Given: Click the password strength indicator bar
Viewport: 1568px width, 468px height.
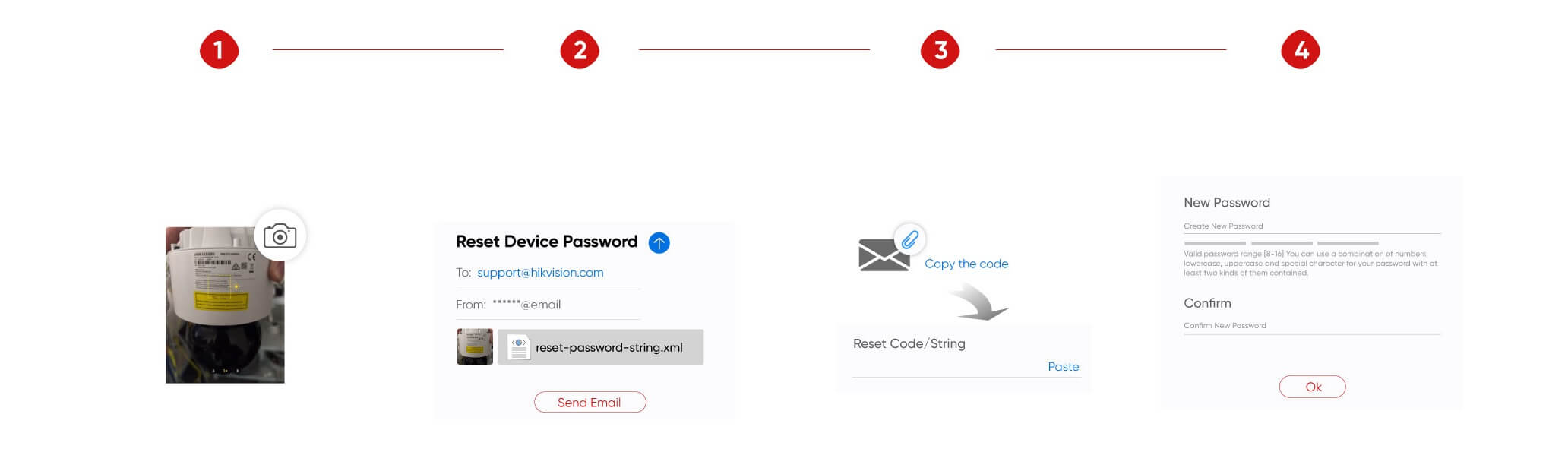Looking at the screenshot, I should [x=1281, y=243].
